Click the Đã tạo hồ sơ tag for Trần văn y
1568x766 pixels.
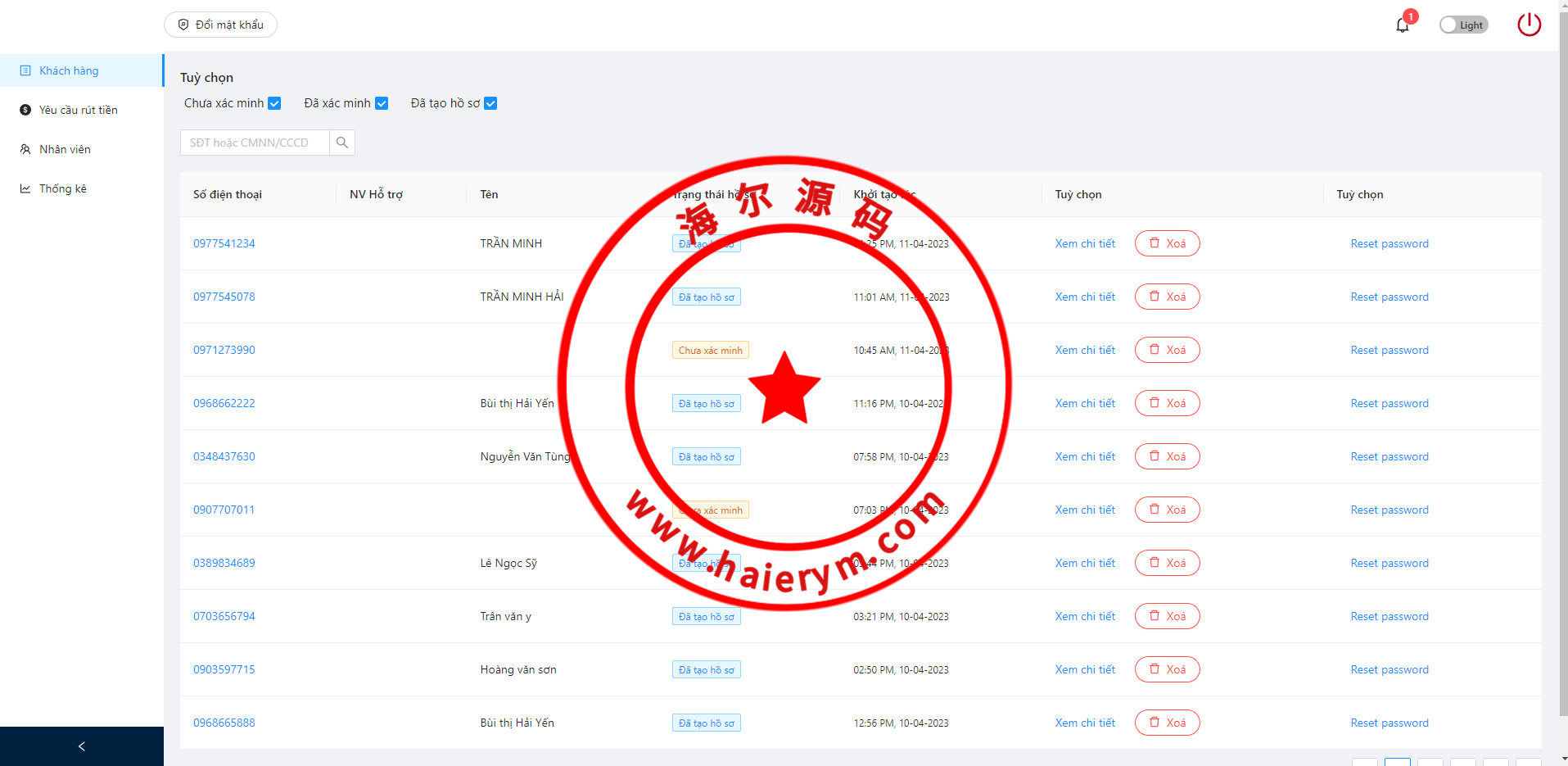tap(706, 616)
